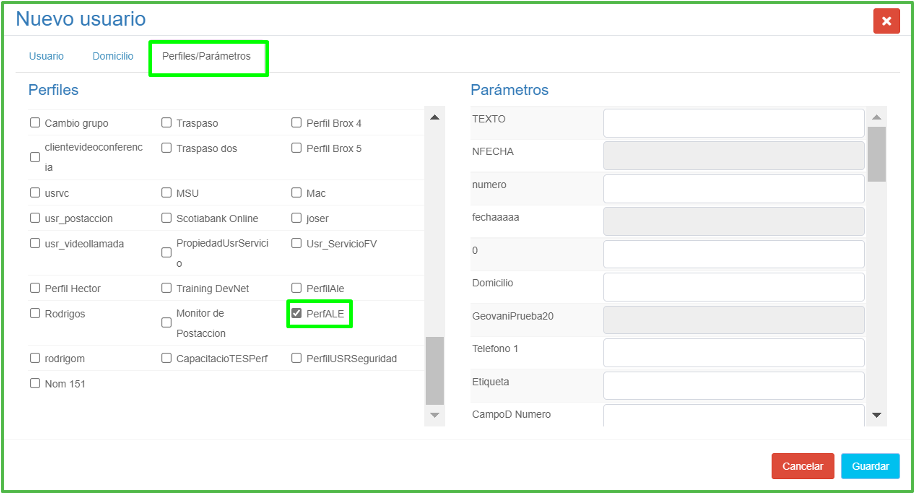Select the Perfiles/Parámetros tab
Viewport: 914px width, 494px height.
pos(206,56)
